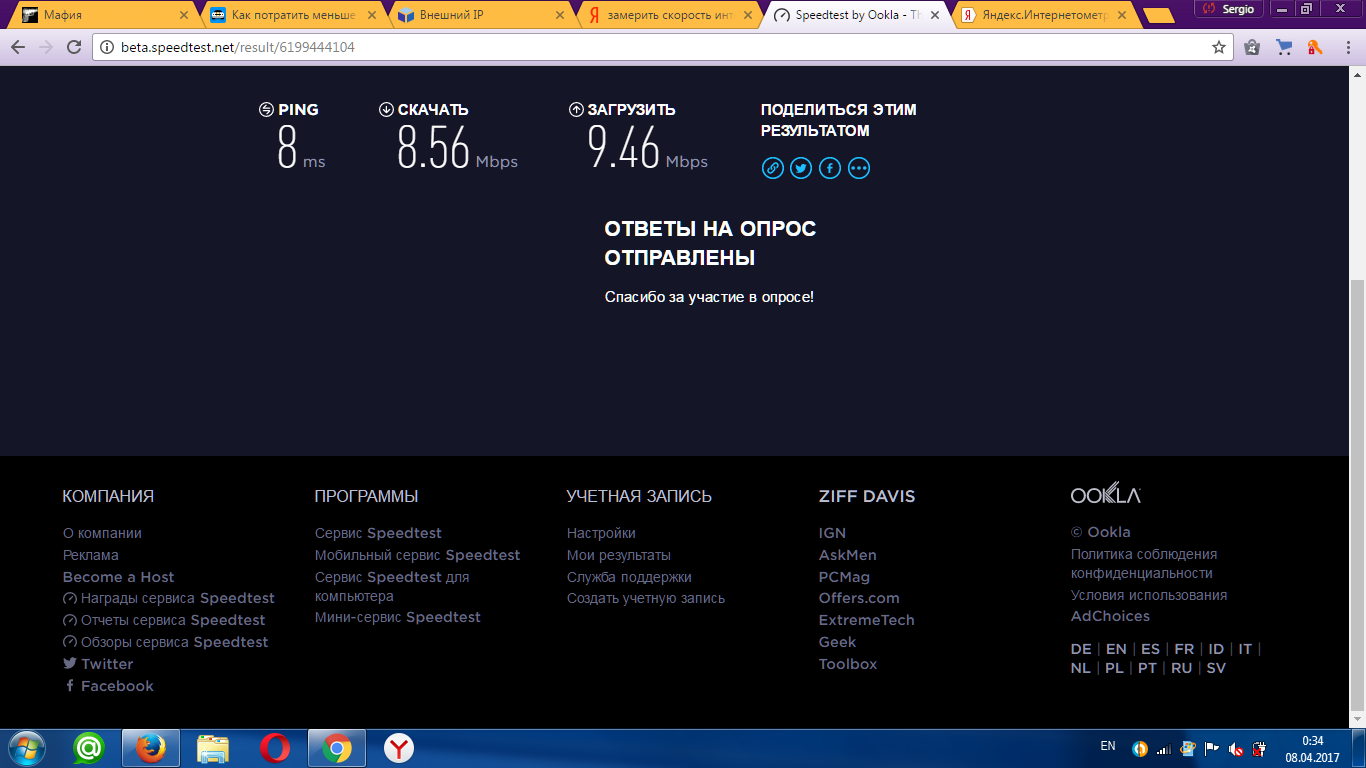This screenshot has width=1366, height=768.
Task: Launch Yandex Browser from taskbar
Action: 399,748
